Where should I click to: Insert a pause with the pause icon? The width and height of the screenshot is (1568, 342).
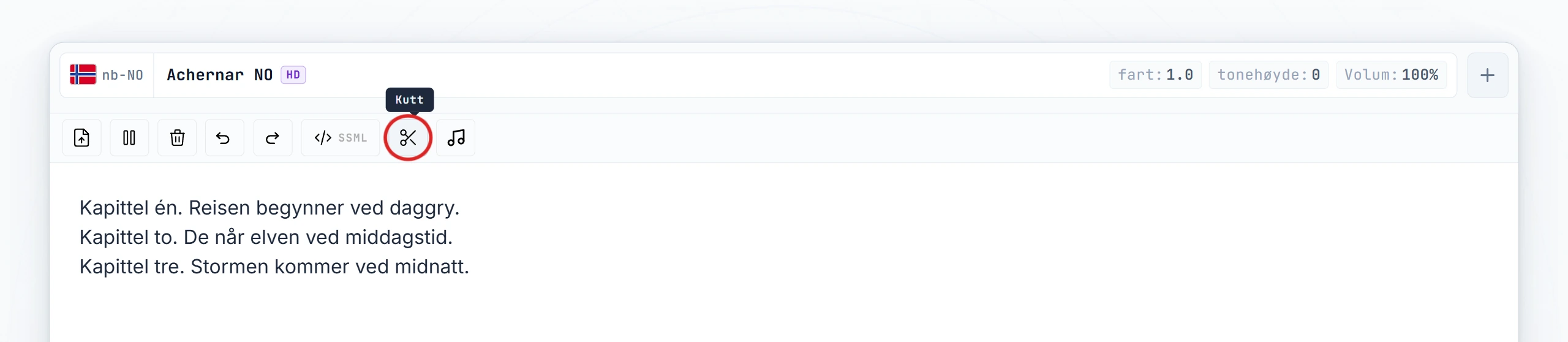coord(129,138)
